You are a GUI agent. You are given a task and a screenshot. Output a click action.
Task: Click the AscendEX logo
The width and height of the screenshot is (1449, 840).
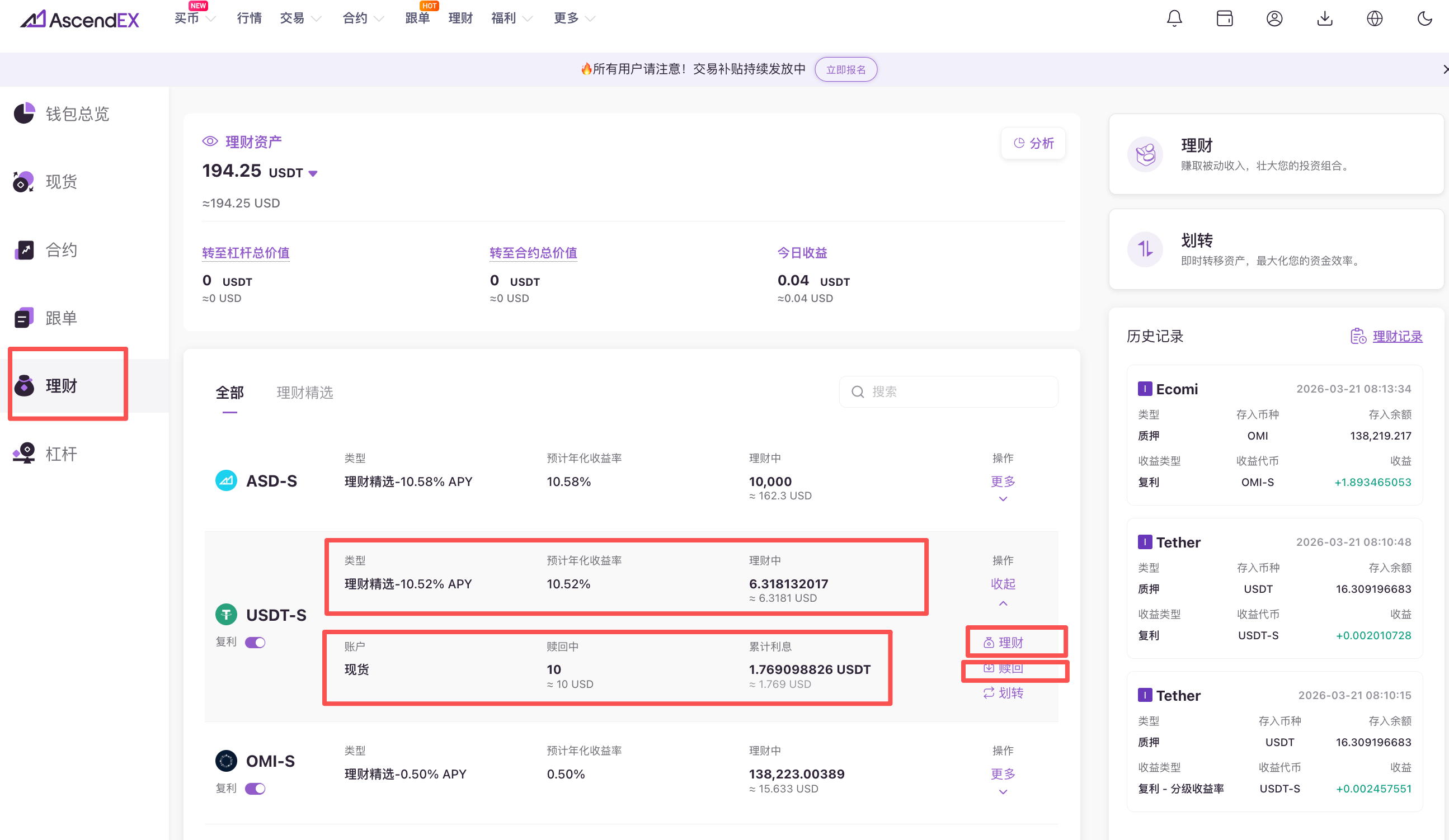pyautogui.click(x=80, y=20)
